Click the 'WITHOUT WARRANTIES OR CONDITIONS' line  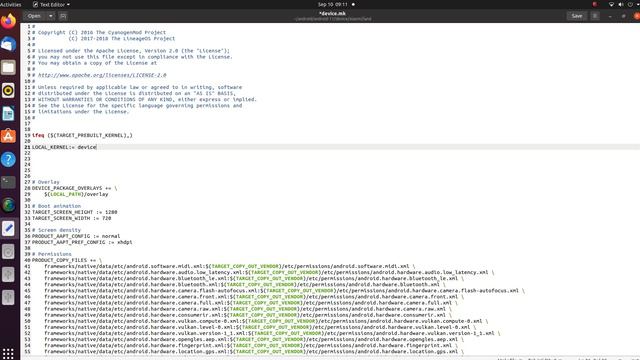tap(144, 99)
